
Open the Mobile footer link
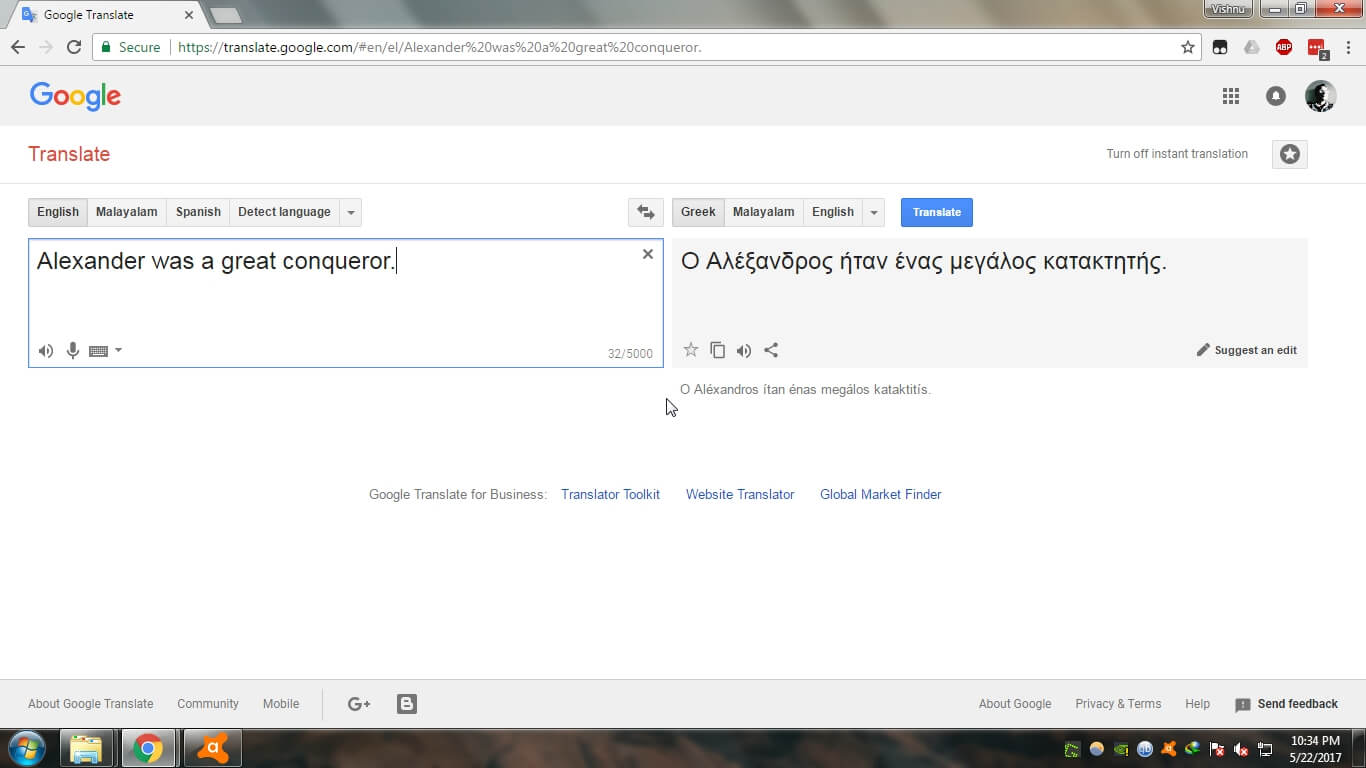(281, 704)
